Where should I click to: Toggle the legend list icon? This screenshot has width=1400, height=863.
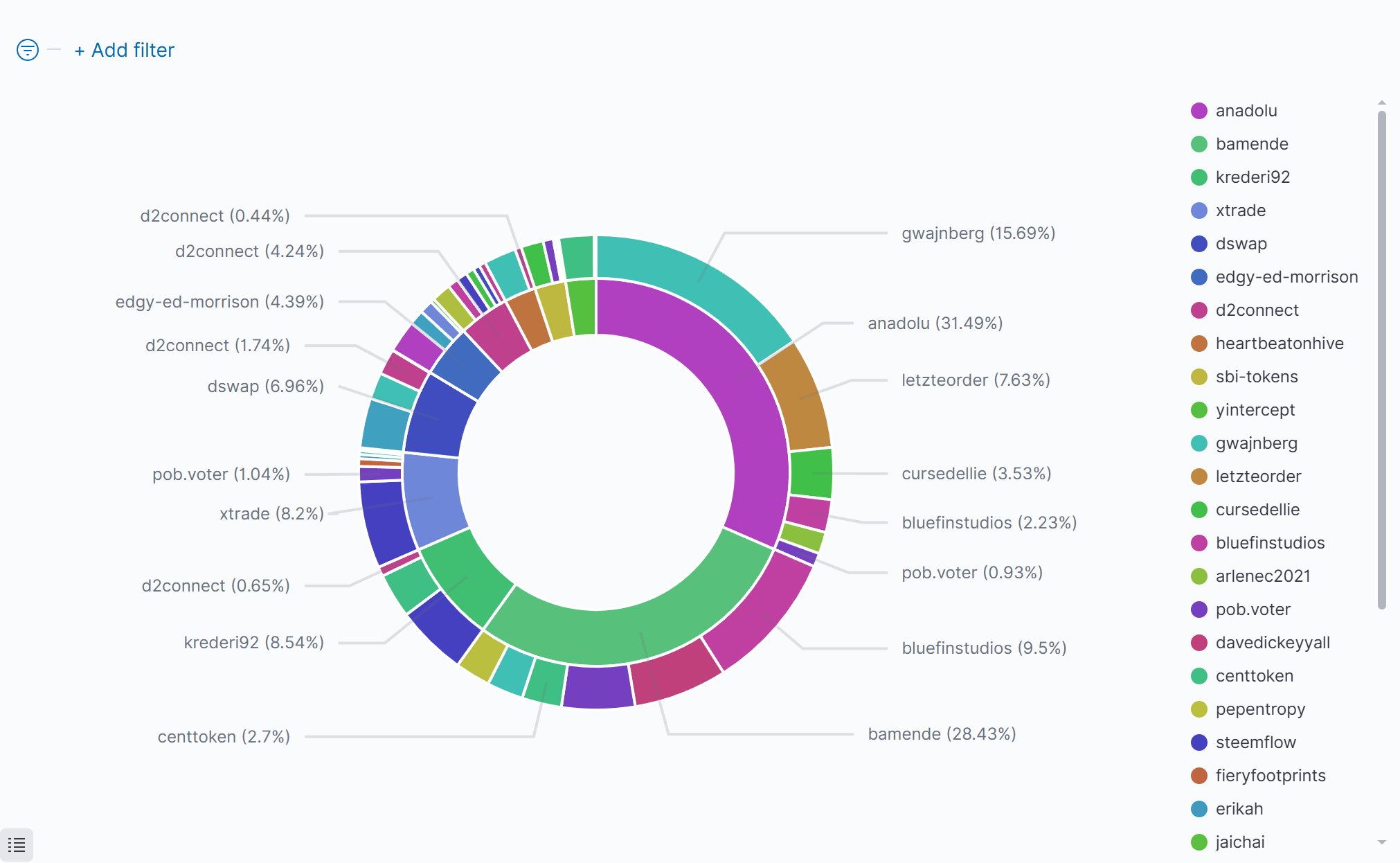pyautogui.click(x=17, y=845)
